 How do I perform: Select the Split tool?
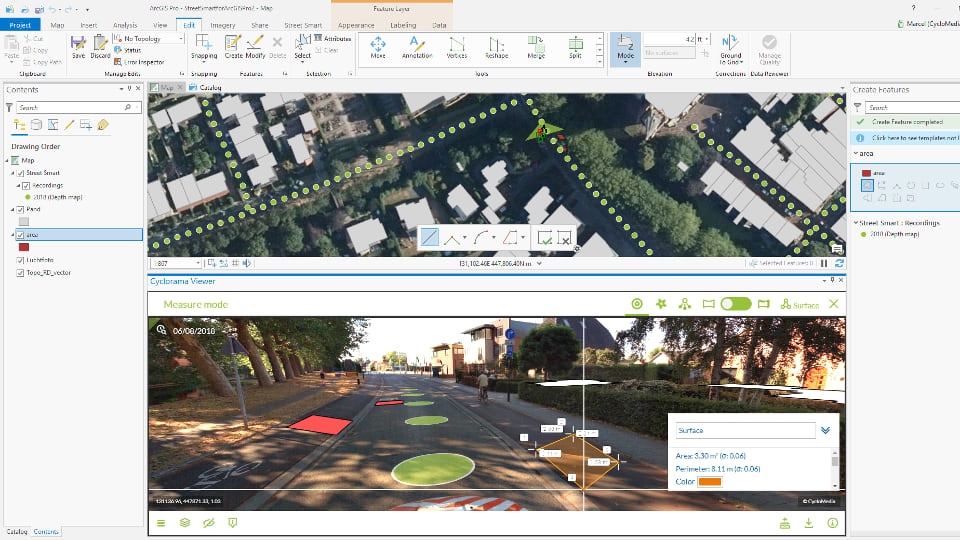point(576,47)
